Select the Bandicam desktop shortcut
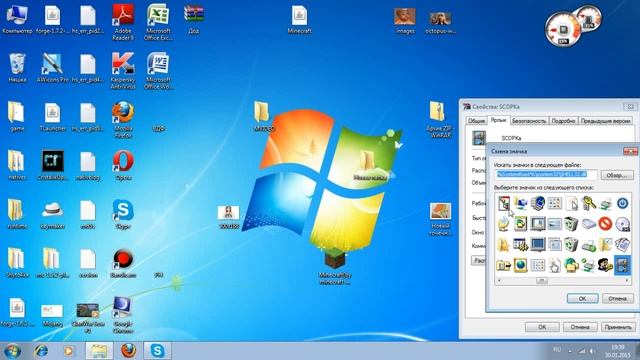 [x=123, y=263]
